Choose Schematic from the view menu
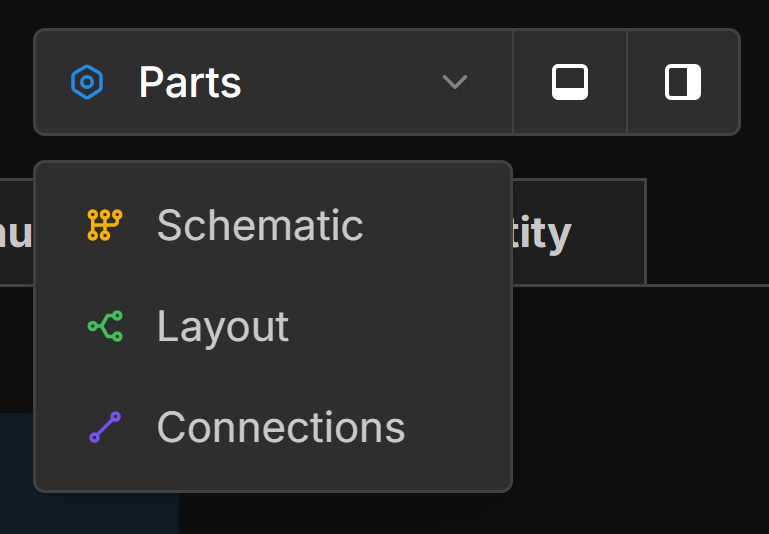 coord(259,225)
